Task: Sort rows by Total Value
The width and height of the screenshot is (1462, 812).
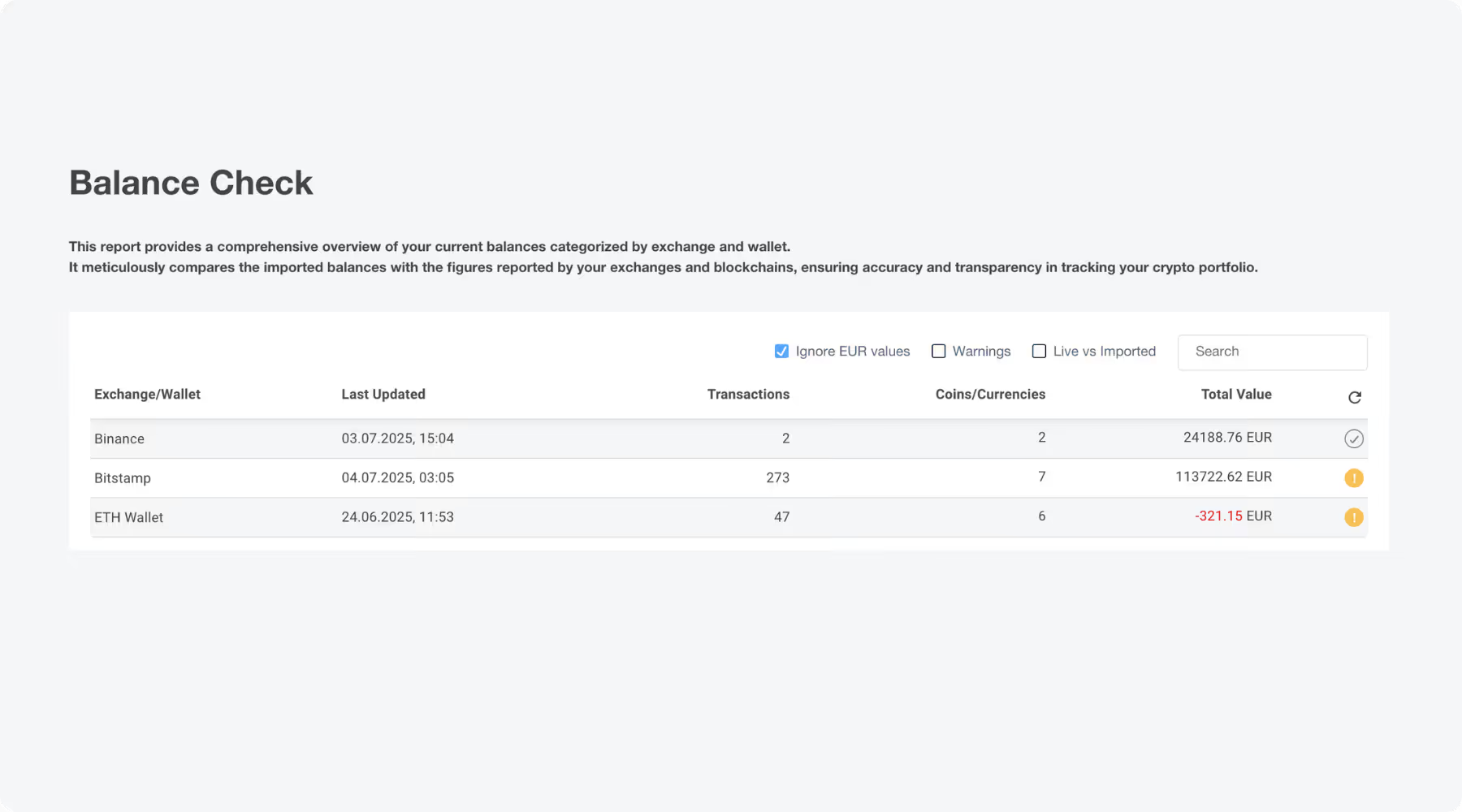Action: pyautogui.click(x=1235, y=394)
